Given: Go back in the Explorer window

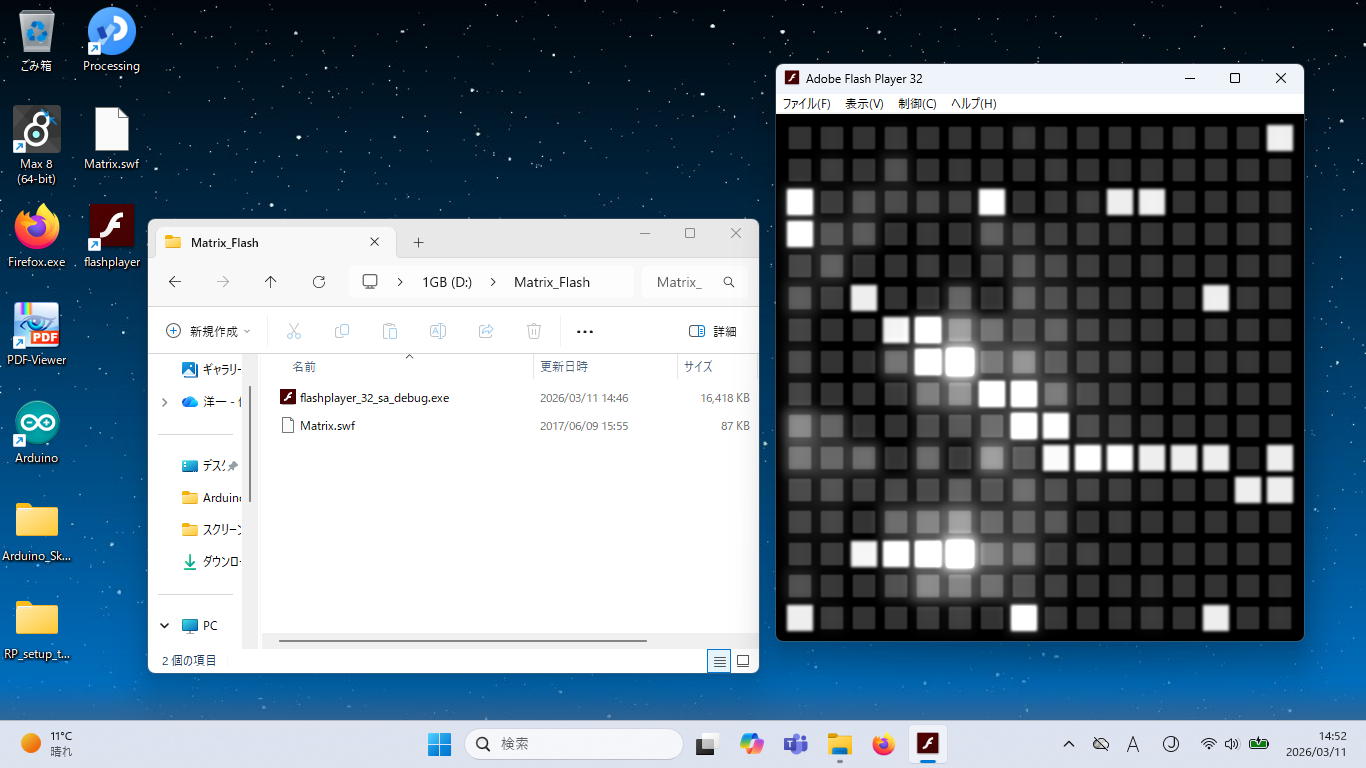Looking at the screenshot, I should 175,282.
